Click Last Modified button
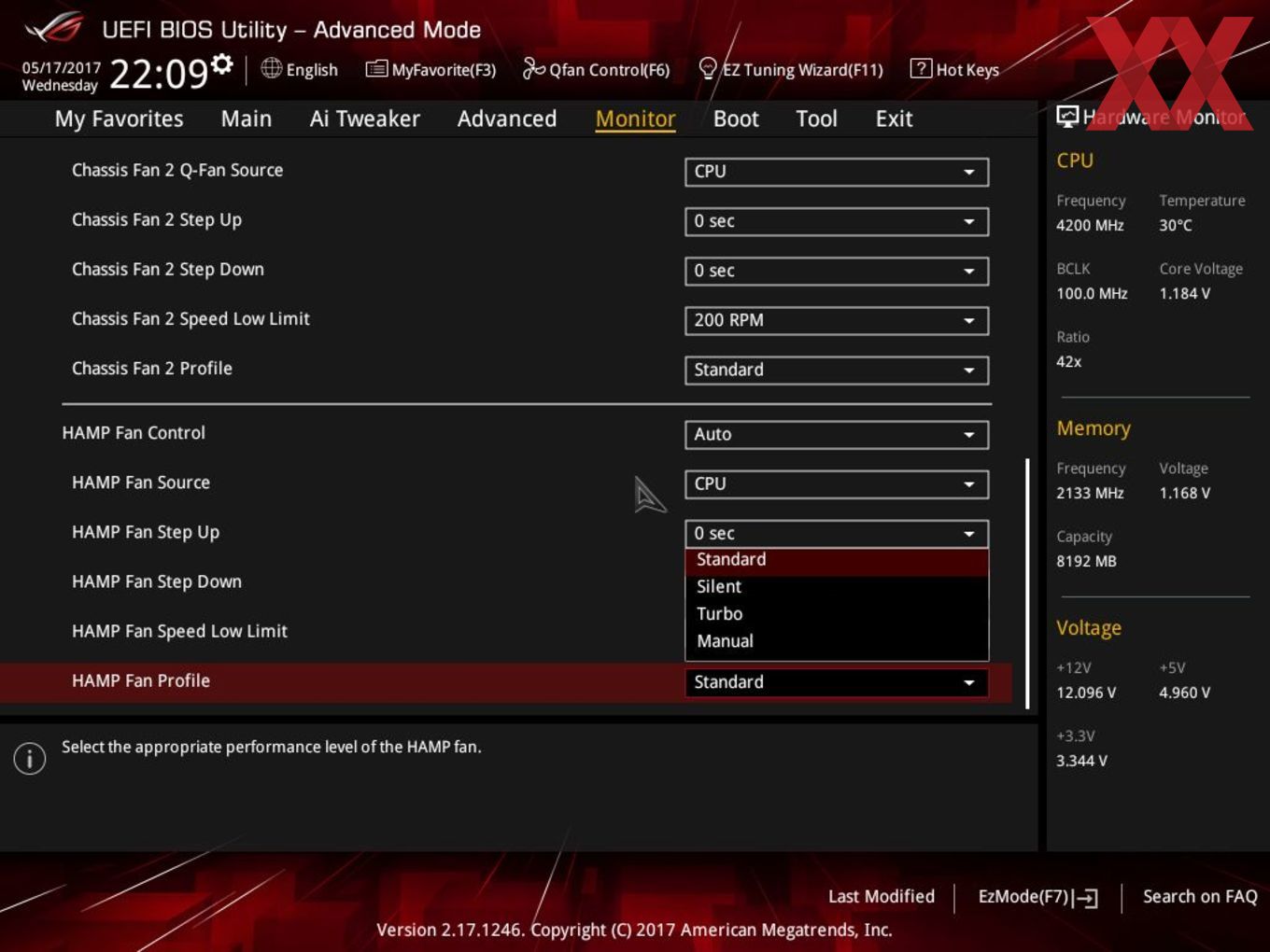 [x=881, y=897]
